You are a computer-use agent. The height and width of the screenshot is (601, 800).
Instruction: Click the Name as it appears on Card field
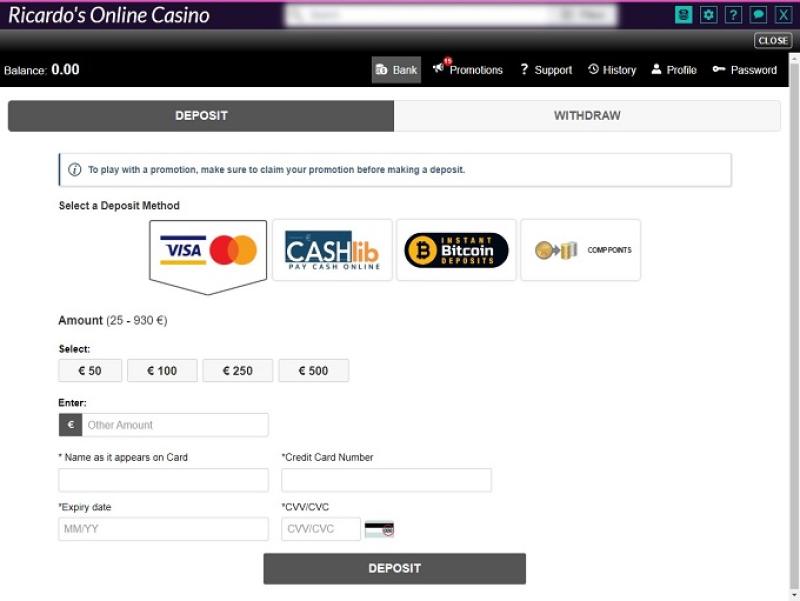click(163, 480)
